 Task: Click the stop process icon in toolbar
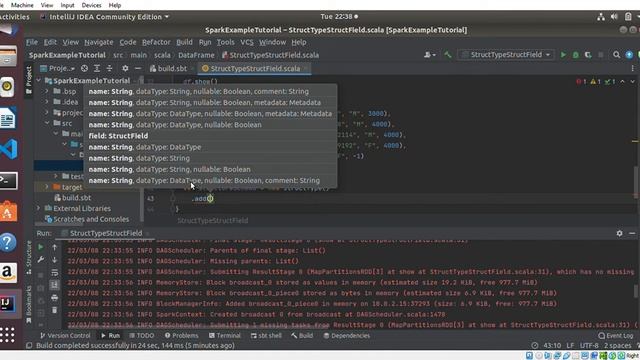point(600,55)
